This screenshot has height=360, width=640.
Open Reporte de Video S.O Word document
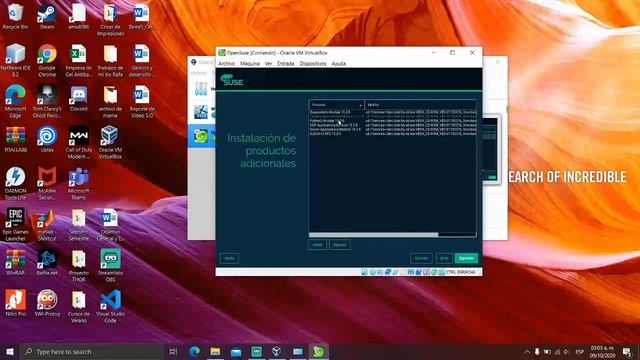pos(142,102)
